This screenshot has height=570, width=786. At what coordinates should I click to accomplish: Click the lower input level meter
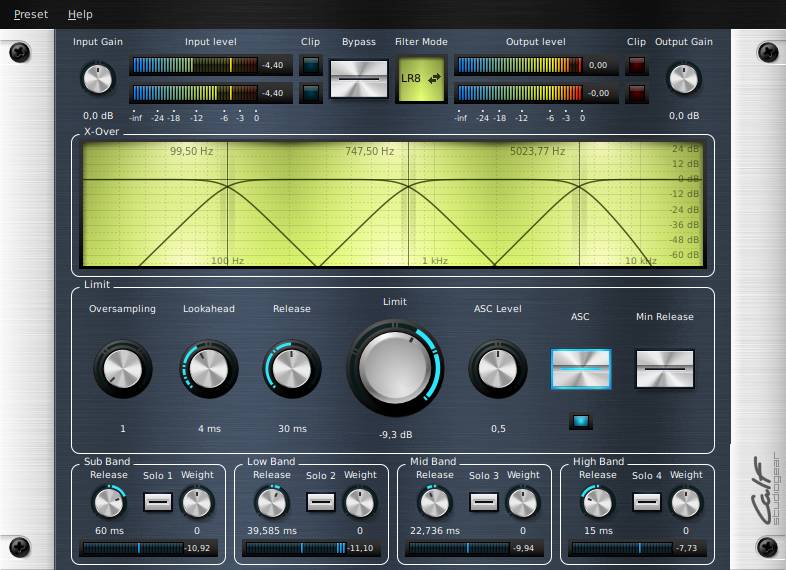tap(211, 93)
